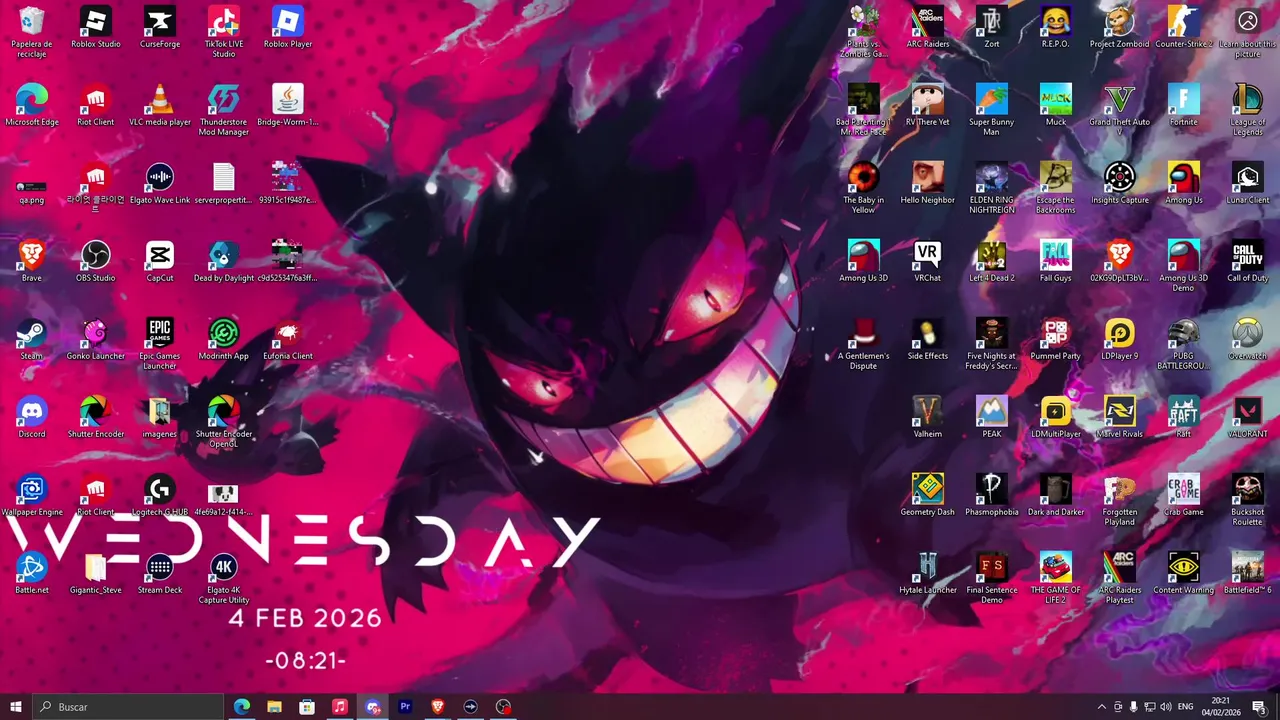The width and height of the screenshot is (1280, 720).
Task: Open Thunderstore Mod Manager shortcut
Action: [x=224, y=110]
